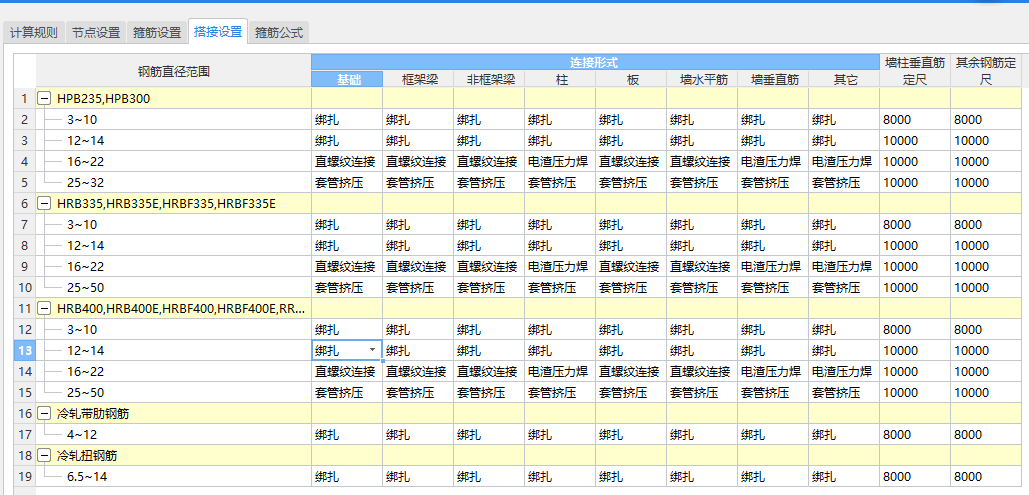Click 柱 cell 电渣压力焊 in row 4
1029x495 pixels.
pos(560,161)
